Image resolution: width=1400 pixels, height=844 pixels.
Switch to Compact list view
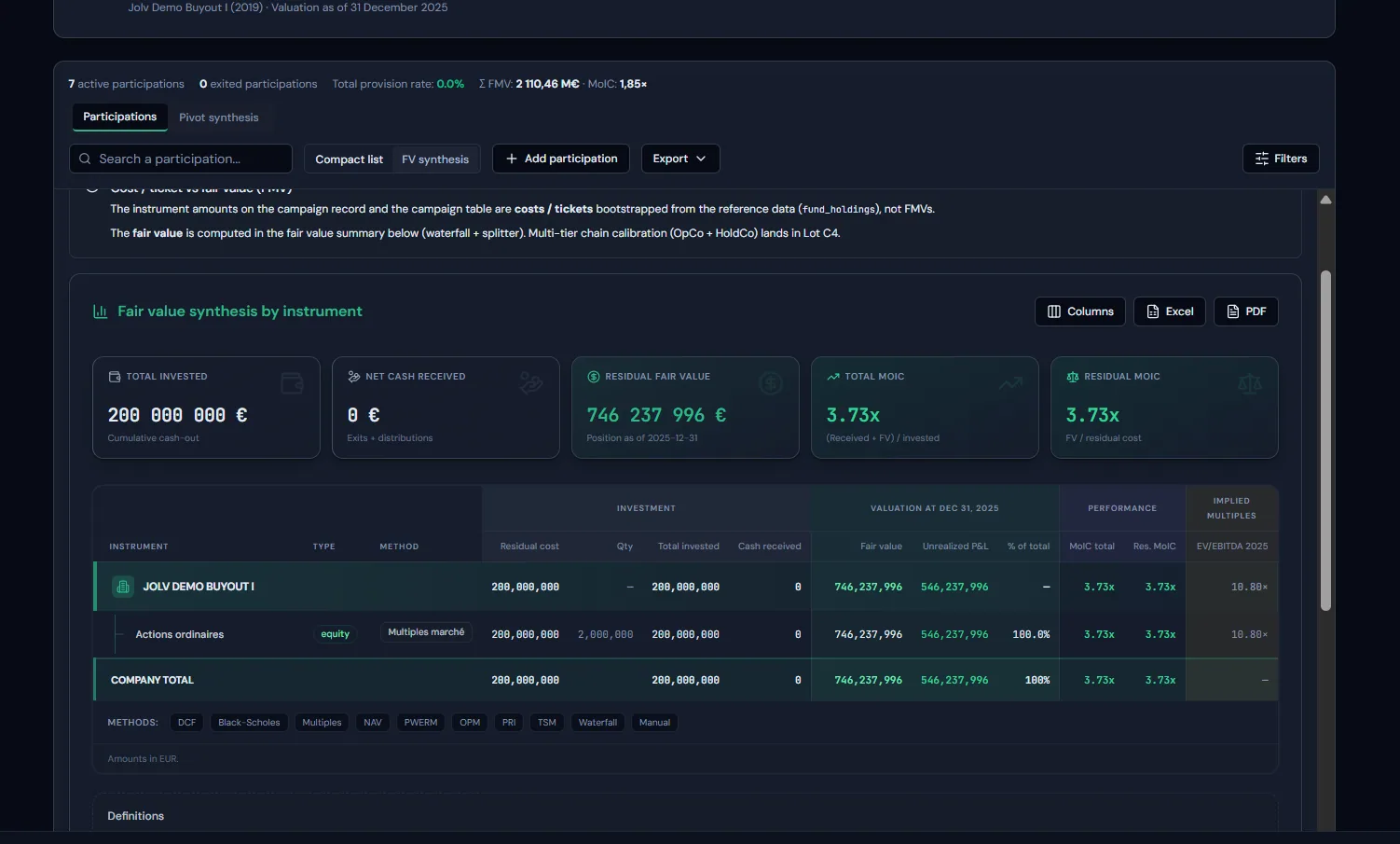point(349,159)
